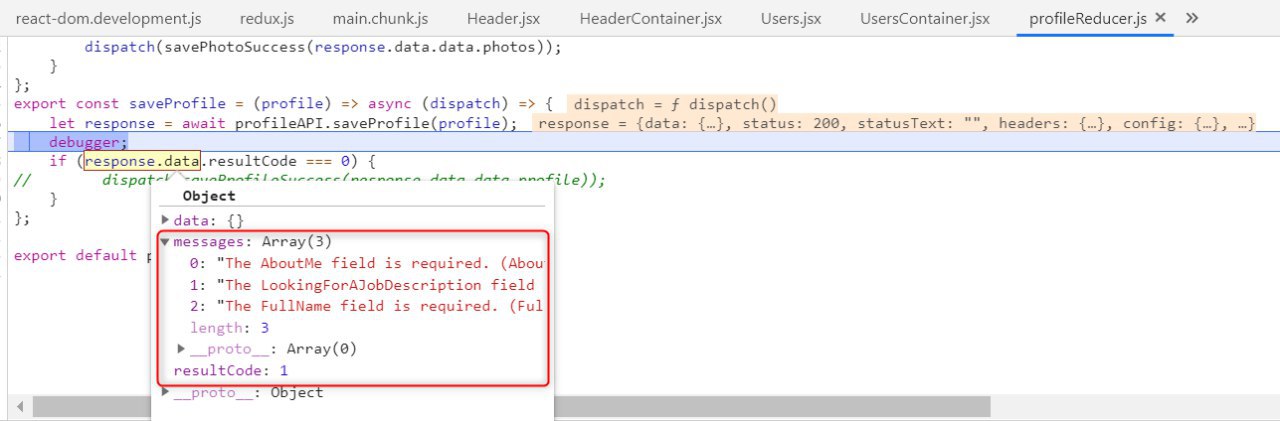This screenshot has height=421, width=1280.
Task: Click the savePhotoSuccess dispatch code line
Action: tap(323, 47)
